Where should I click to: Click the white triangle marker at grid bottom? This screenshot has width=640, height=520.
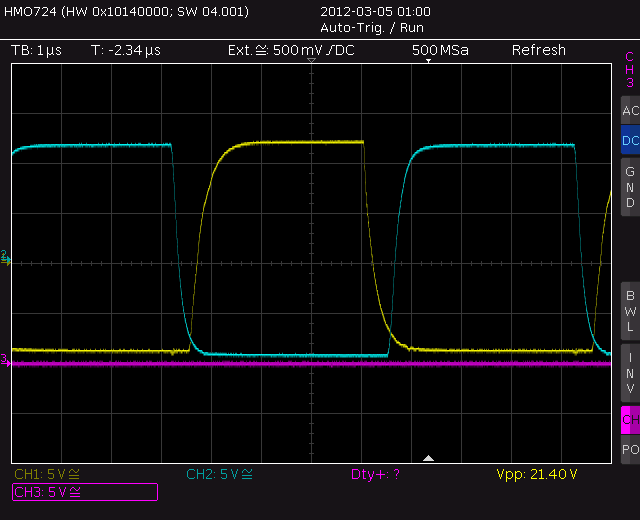click(428, 458)
